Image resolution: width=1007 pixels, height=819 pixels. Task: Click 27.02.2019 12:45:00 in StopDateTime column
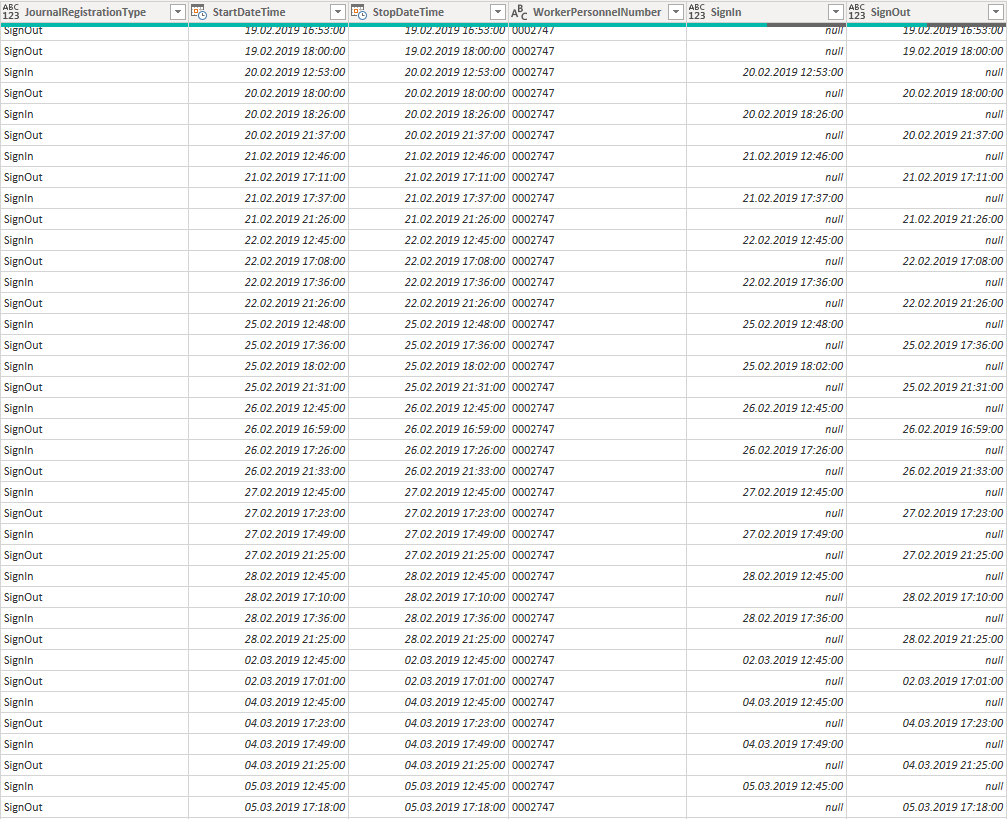coord(455,492)
